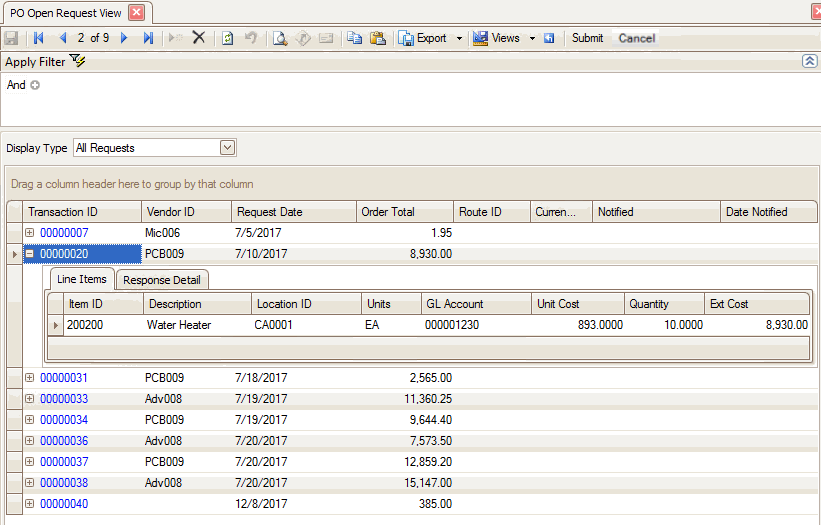Collapse transaction 00000020 row details
The height and width of the screenshot is (525, 821).
(x=29, y=254)
